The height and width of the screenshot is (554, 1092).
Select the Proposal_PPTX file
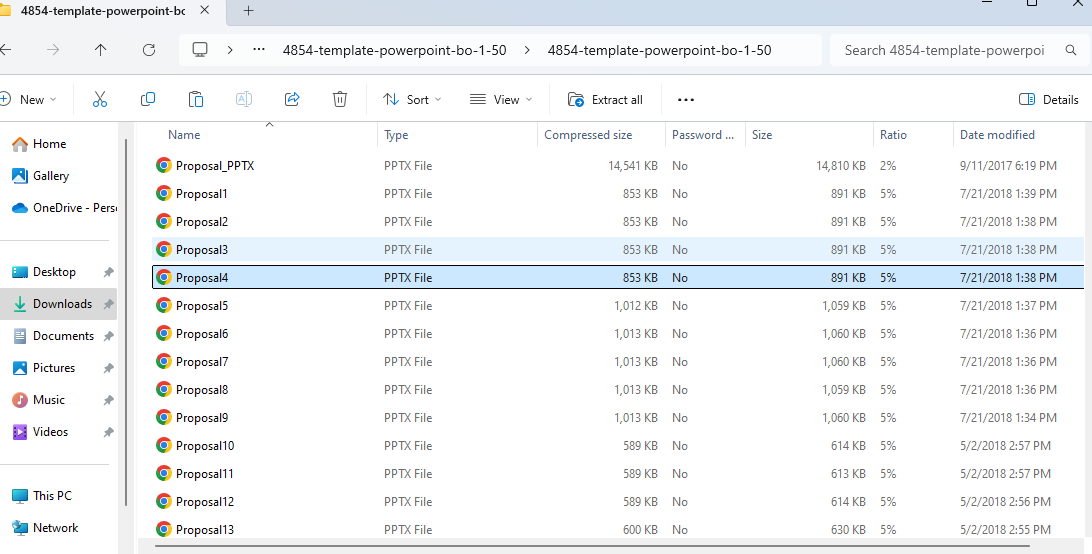[214, 166]
